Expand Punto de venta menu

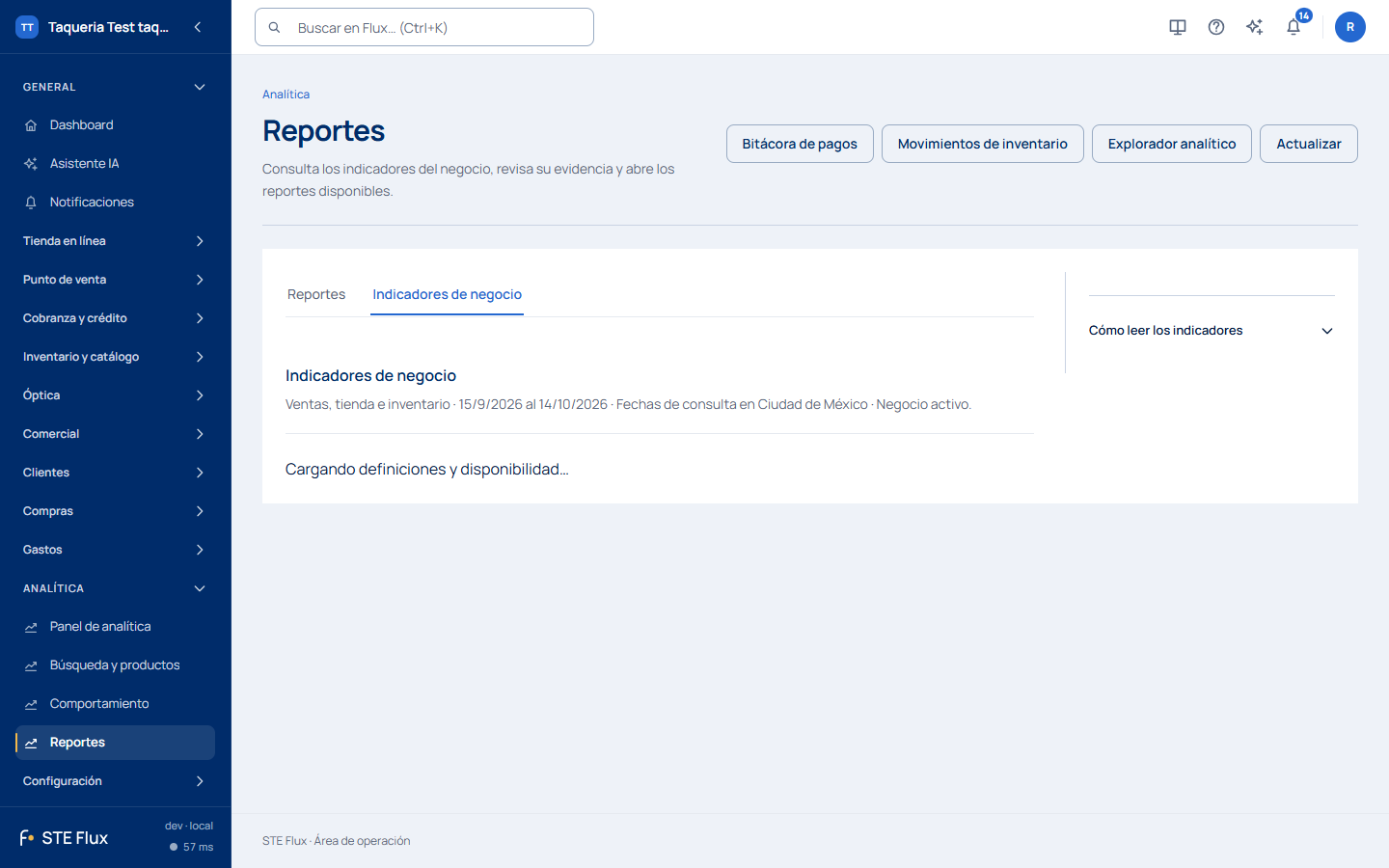(116, 280)
